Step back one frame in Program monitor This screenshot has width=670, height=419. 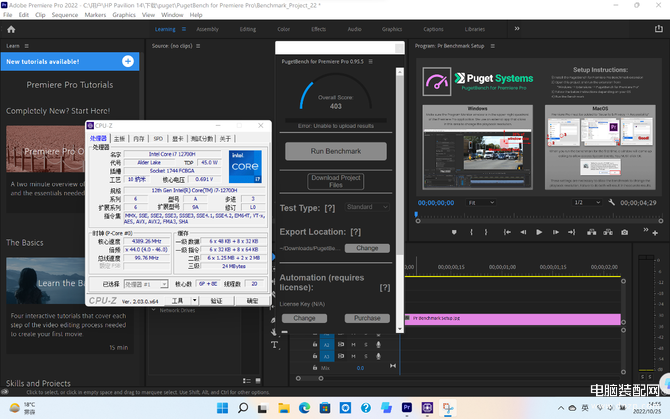[x=523, y=232]
